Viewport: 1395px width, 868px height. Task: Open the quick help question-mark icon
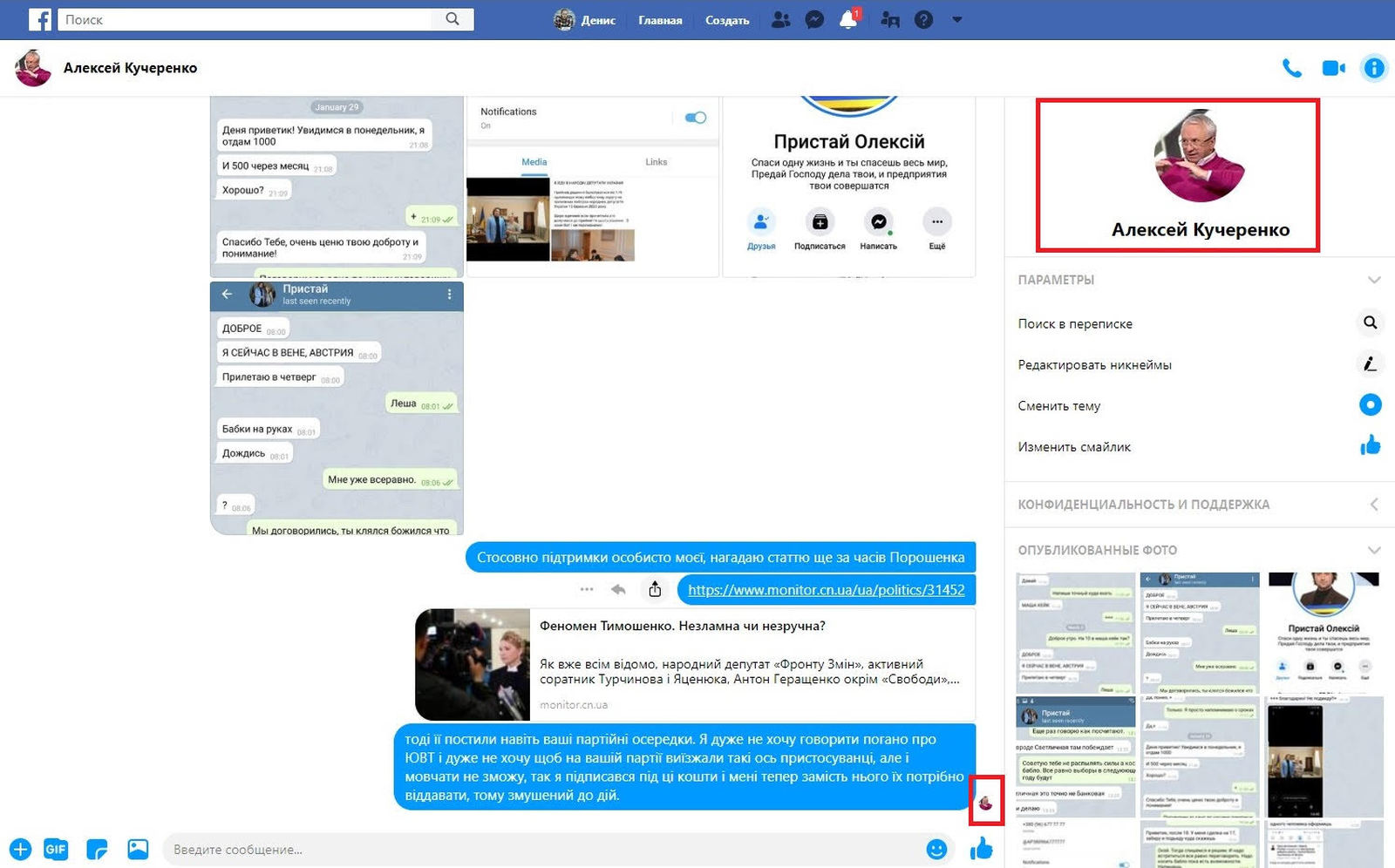coord(923,19)
